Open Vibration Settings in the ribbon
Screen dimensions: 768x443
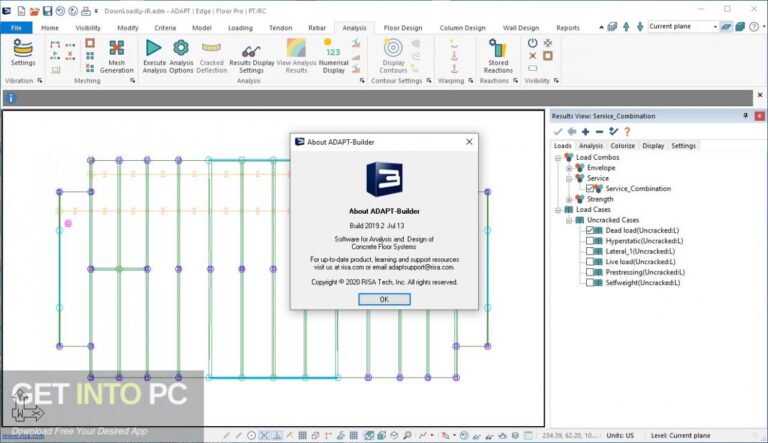tap(23, 52)
